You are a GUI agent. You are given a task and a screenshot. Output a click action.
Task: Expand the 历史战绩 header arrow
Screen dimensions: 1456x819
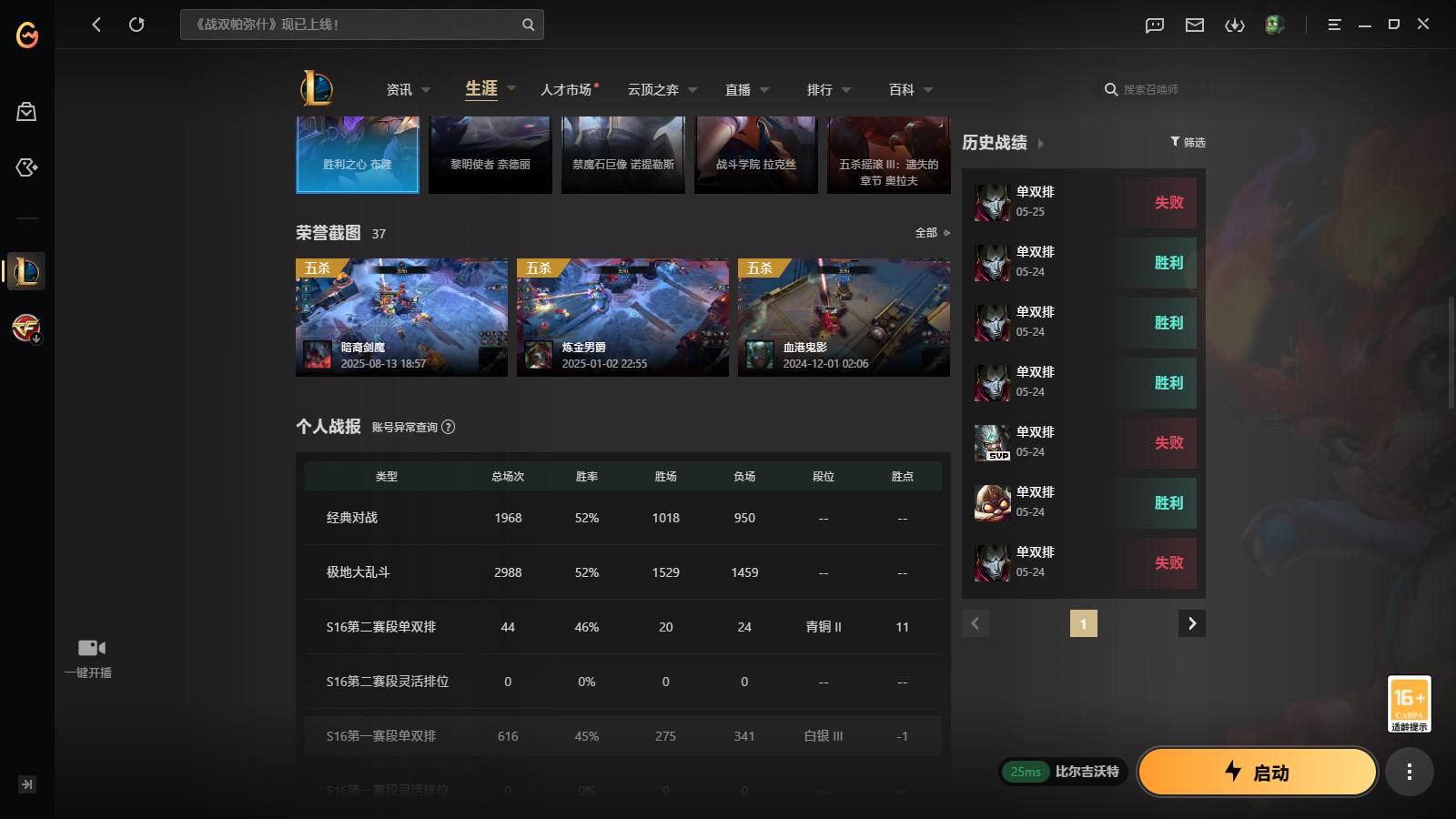[x=1040, y=143]
